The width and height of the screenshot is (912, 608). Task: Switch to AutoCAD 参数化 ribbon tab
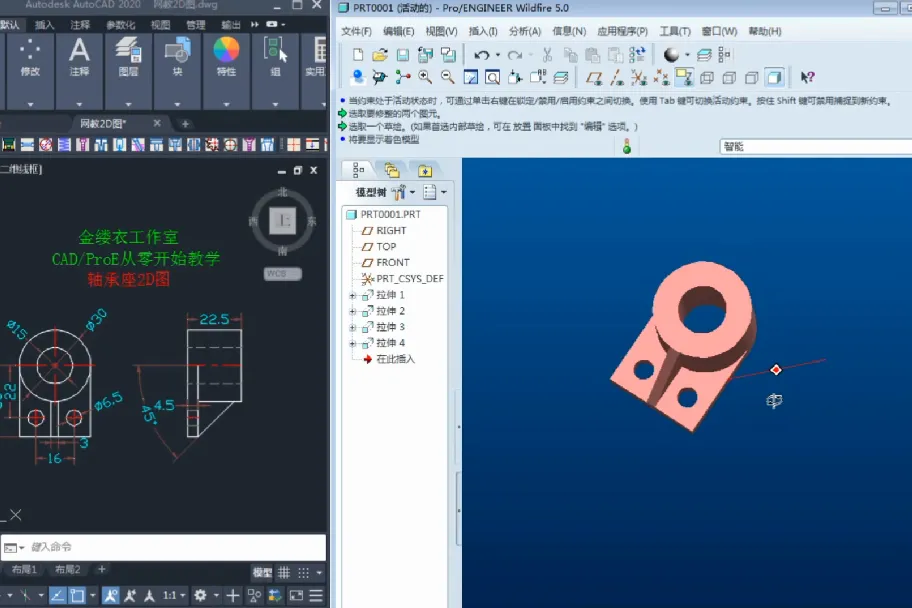[x=120, y=24]
